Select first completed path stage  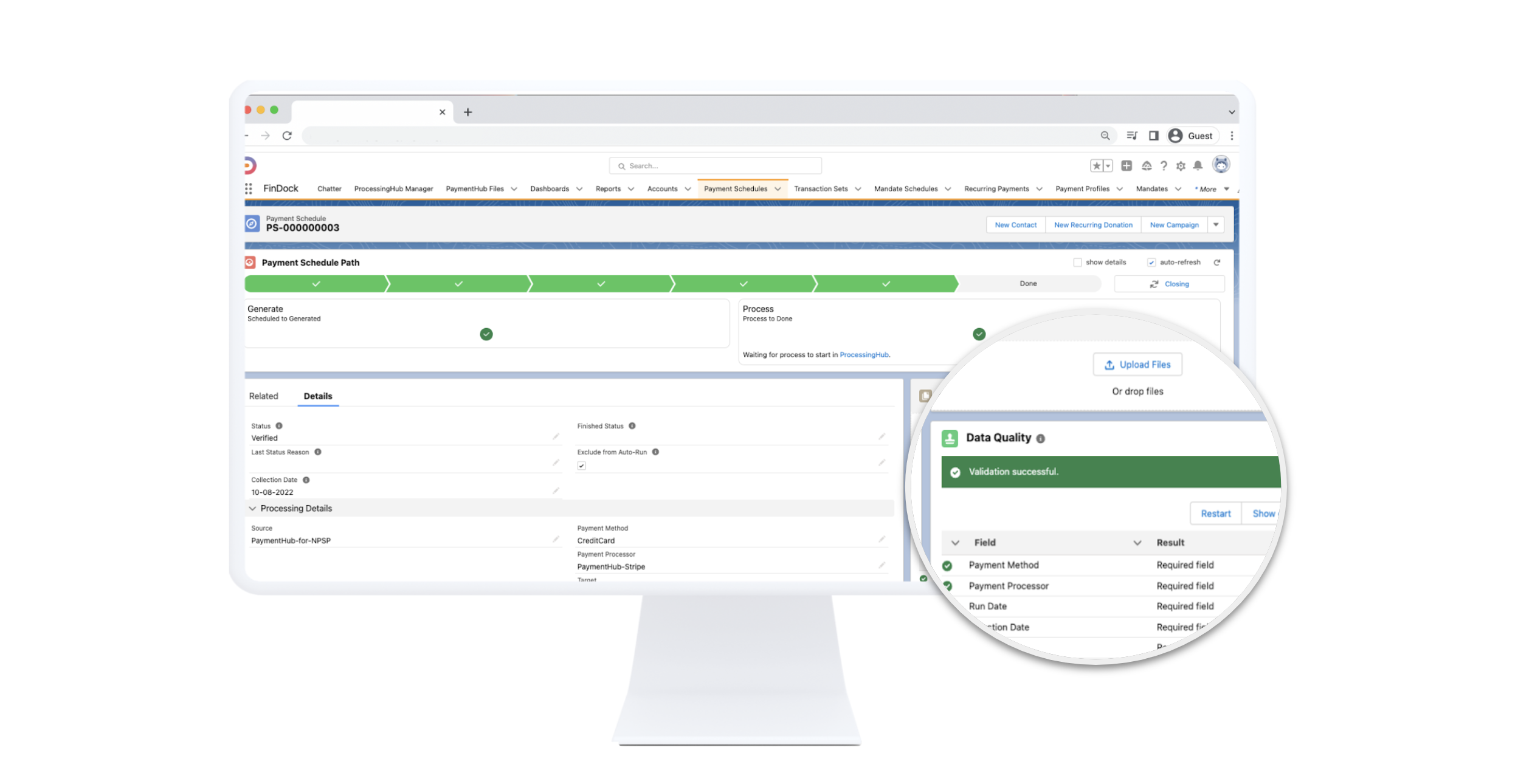(316, 284)
